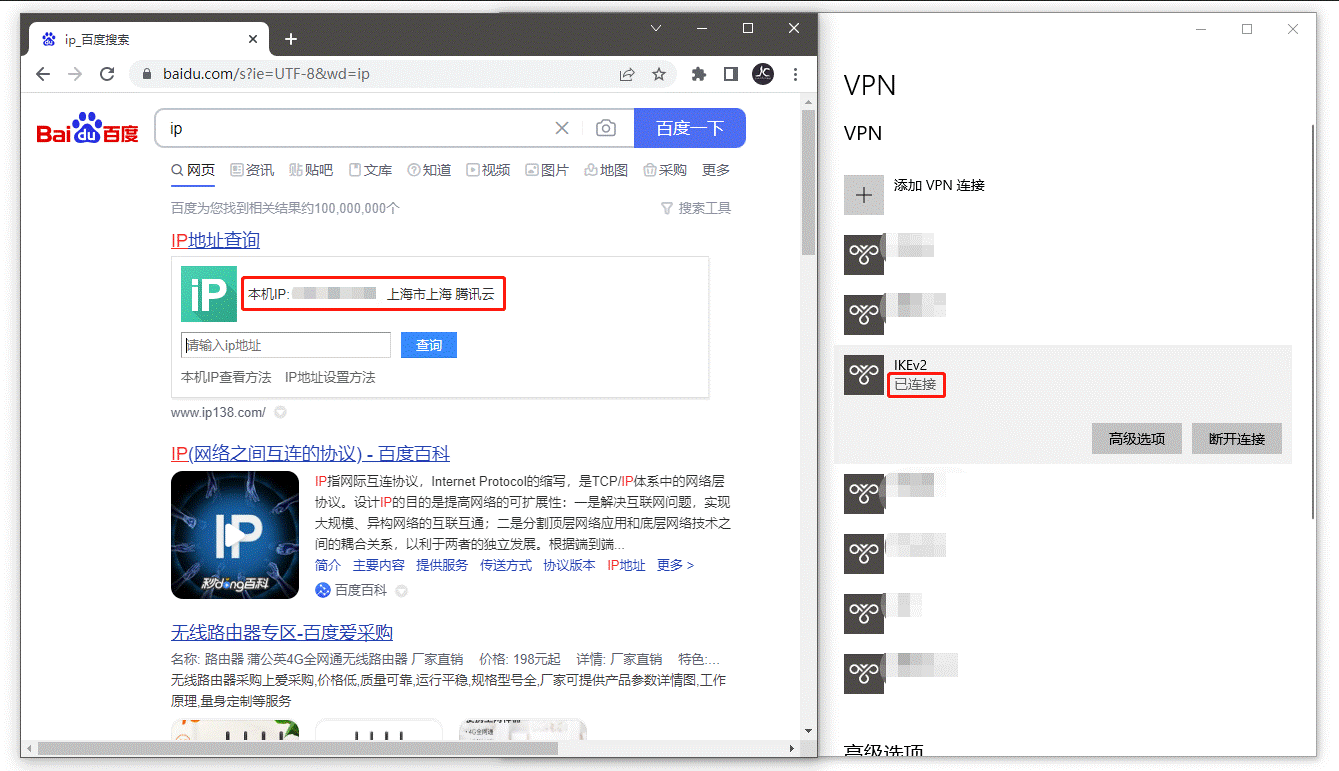This screenshot has height=771, width=1339.
Task: Open the 地图 tab
Action: (606, 170)
